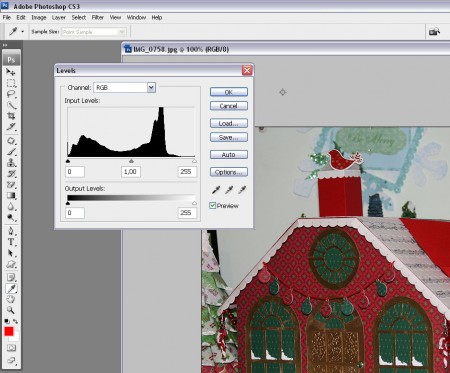Open the eyedropper tool preset picker
The height and width of the screenshot is (373, 450).
[x=16, y=32]
